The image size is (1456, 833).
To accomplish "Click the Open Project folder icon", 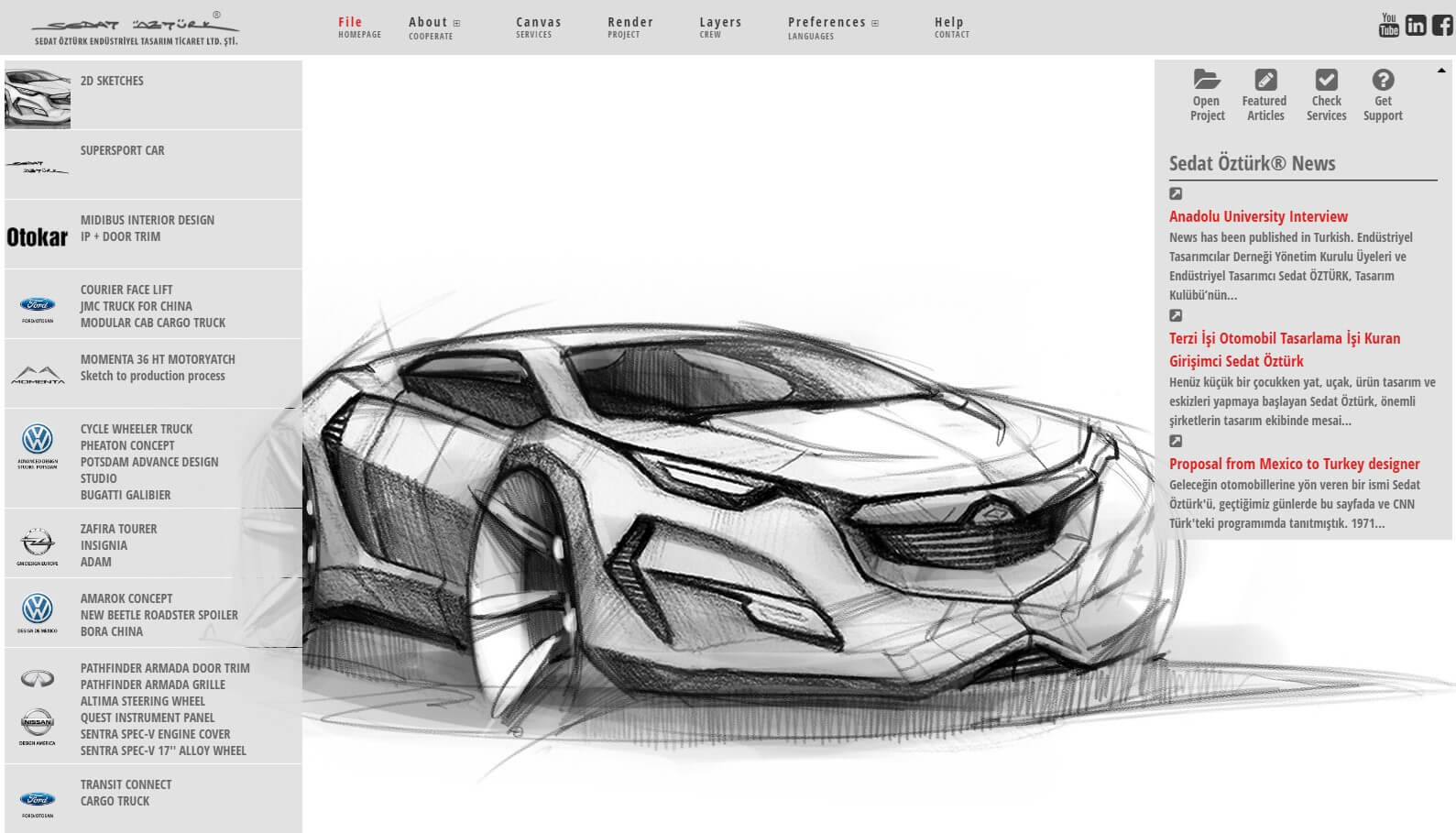I will 1207,80.
